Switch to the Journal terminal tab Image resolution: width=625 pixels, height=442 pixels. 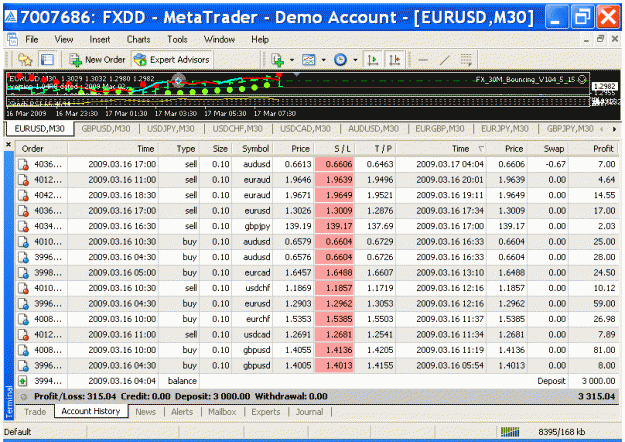click(309, 412)
